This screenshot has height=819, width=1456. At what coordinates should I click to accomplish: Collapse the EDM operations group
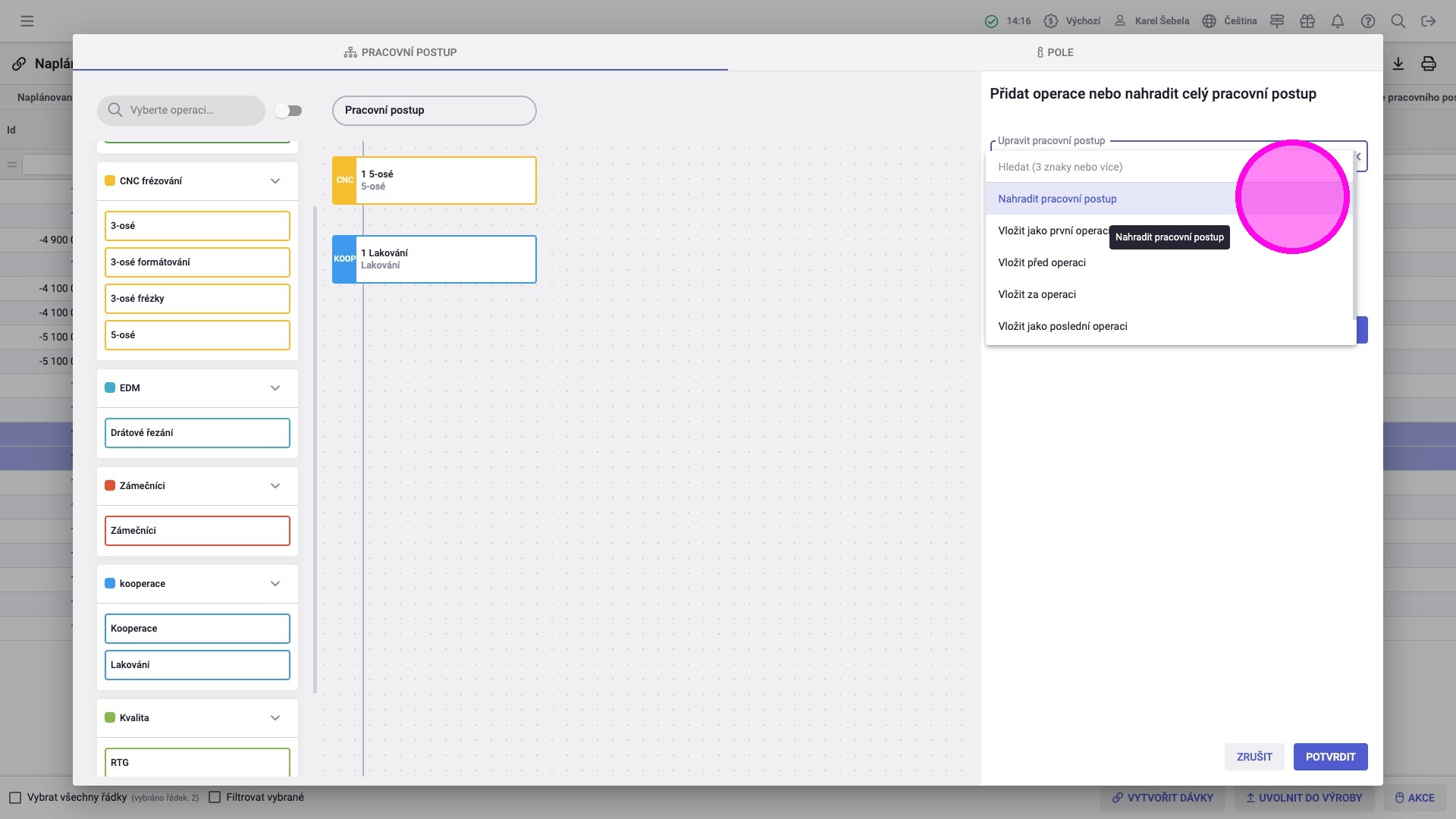pyautogui.click(x=275, y=388)
